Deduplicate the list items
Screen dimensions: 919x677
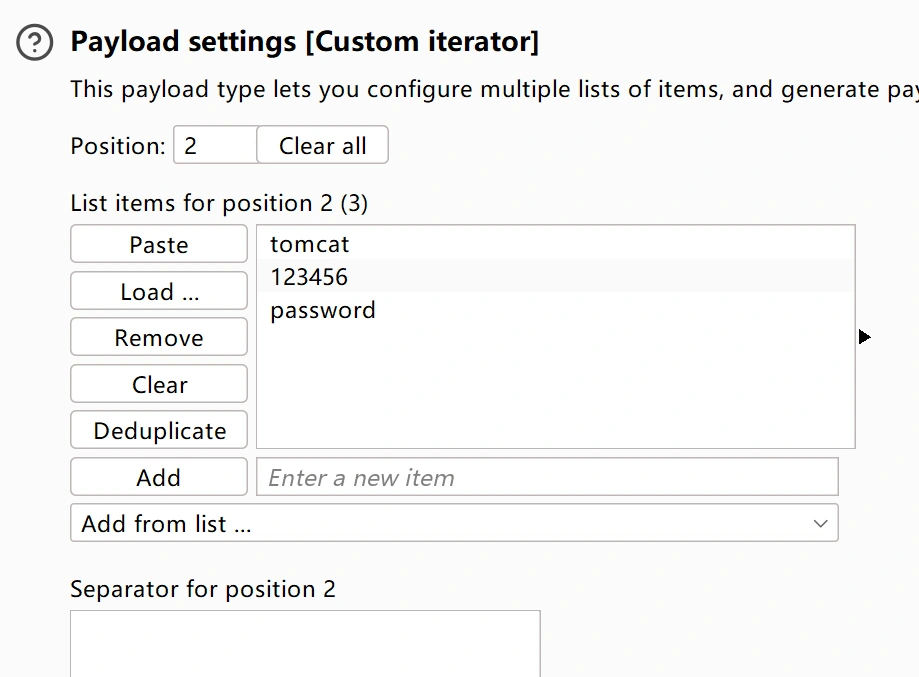(x=159, y=431)
